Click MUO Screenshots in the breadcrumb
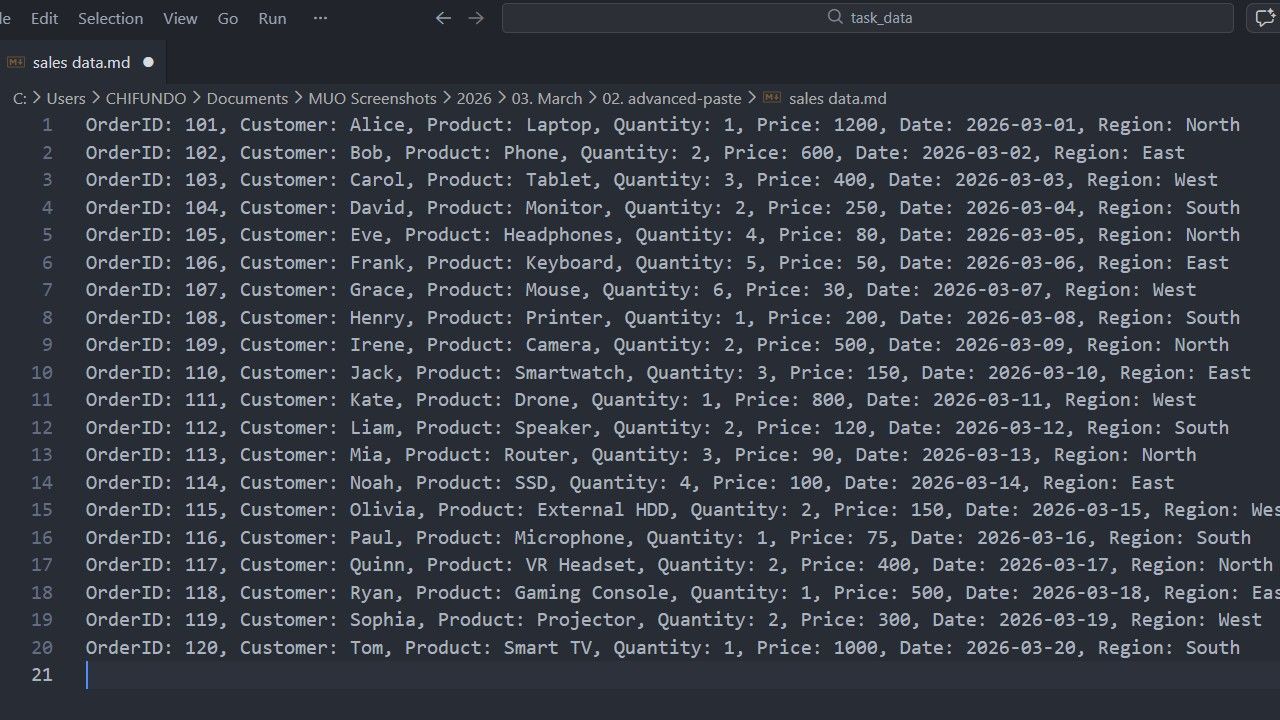The image size is (1280, 720). (x=372, y=98)
